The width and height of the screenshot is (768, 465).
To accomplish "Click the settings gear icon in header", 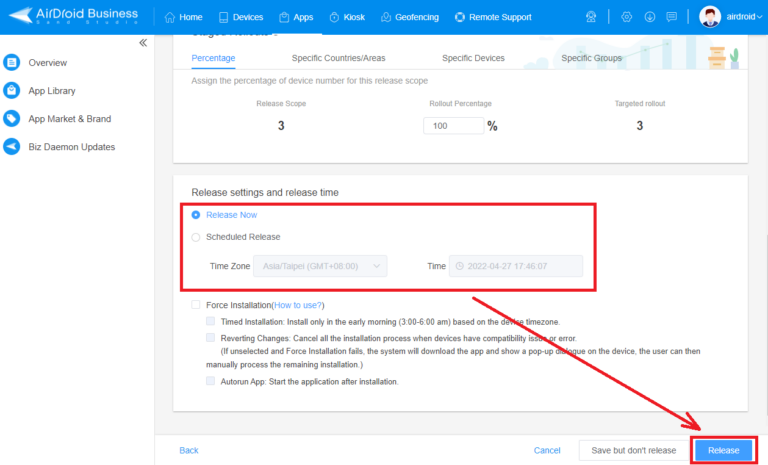I will coord(626,17).
